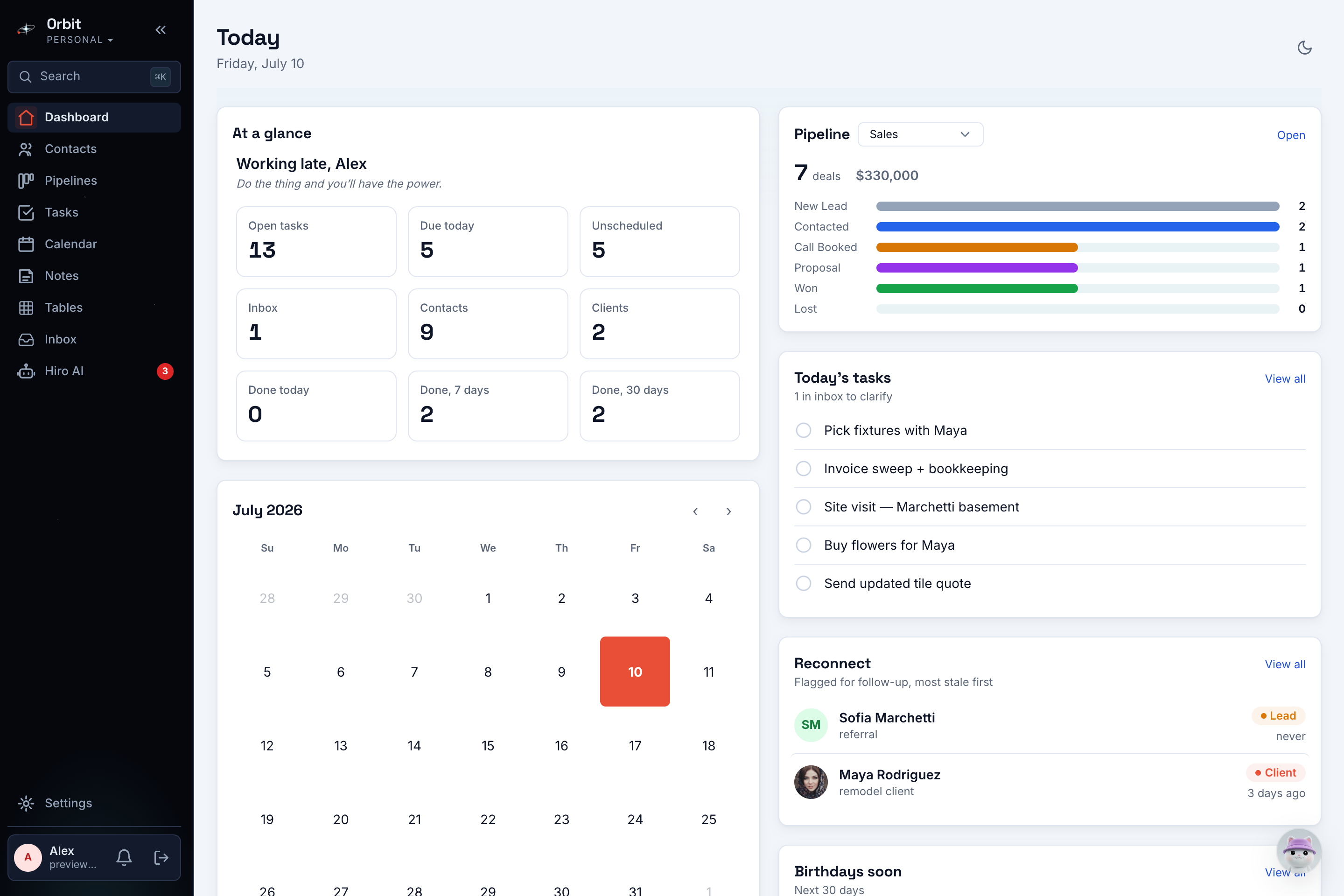
Task: Click the Proposal purple bar
Action: click(x=977, y=268)
